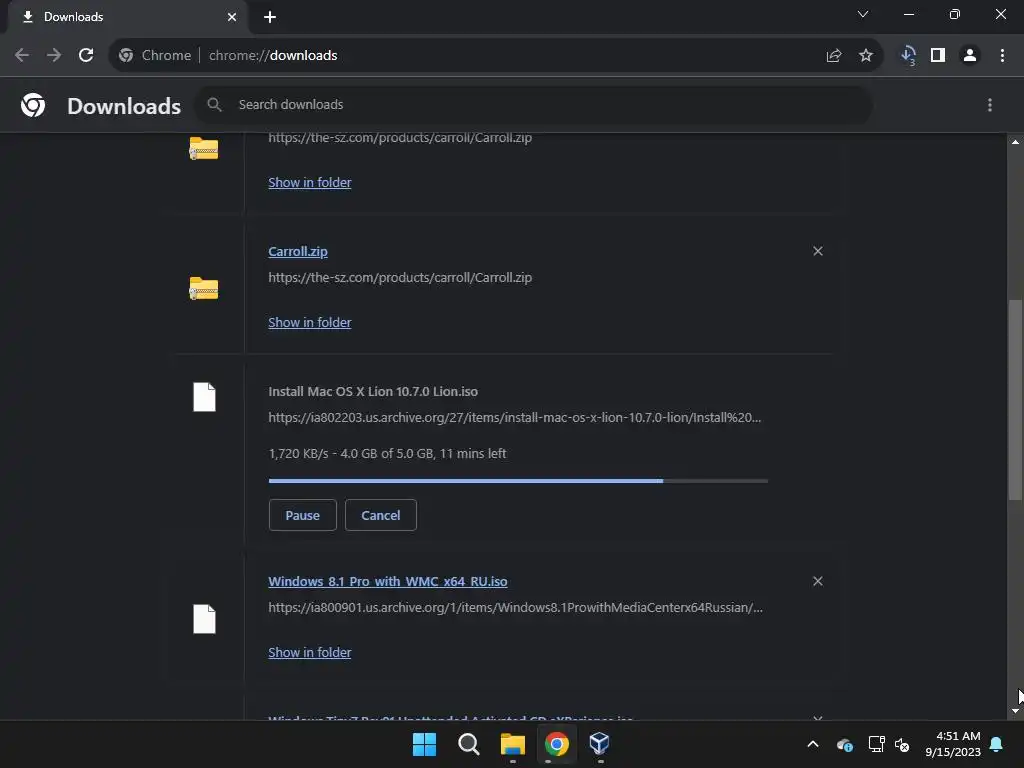
Task: Click the Chrome logo beside Downloads title
Action: point(33,105)
